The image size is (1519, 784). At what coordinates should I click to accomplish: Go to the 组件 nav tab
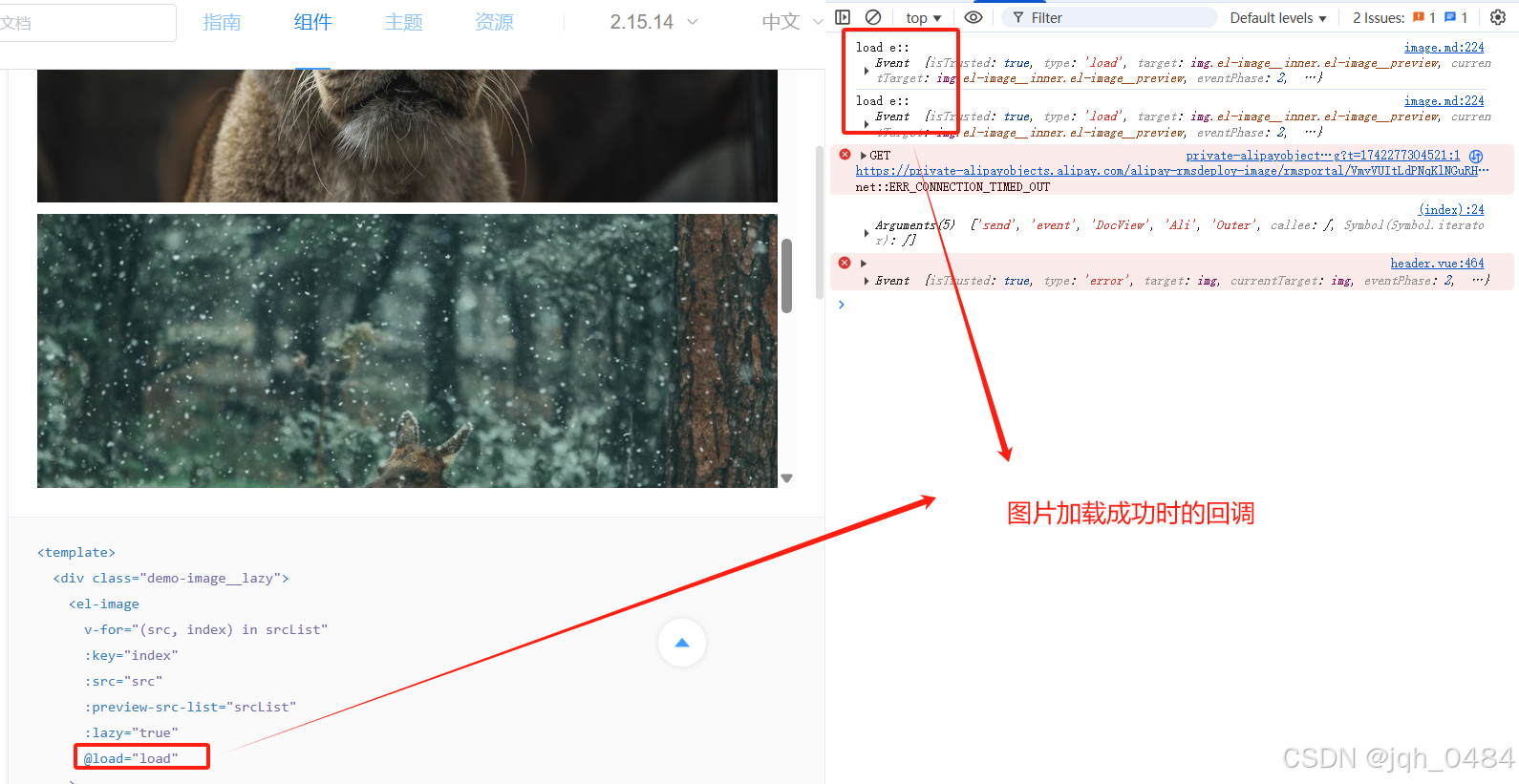(x=312, y=22)
